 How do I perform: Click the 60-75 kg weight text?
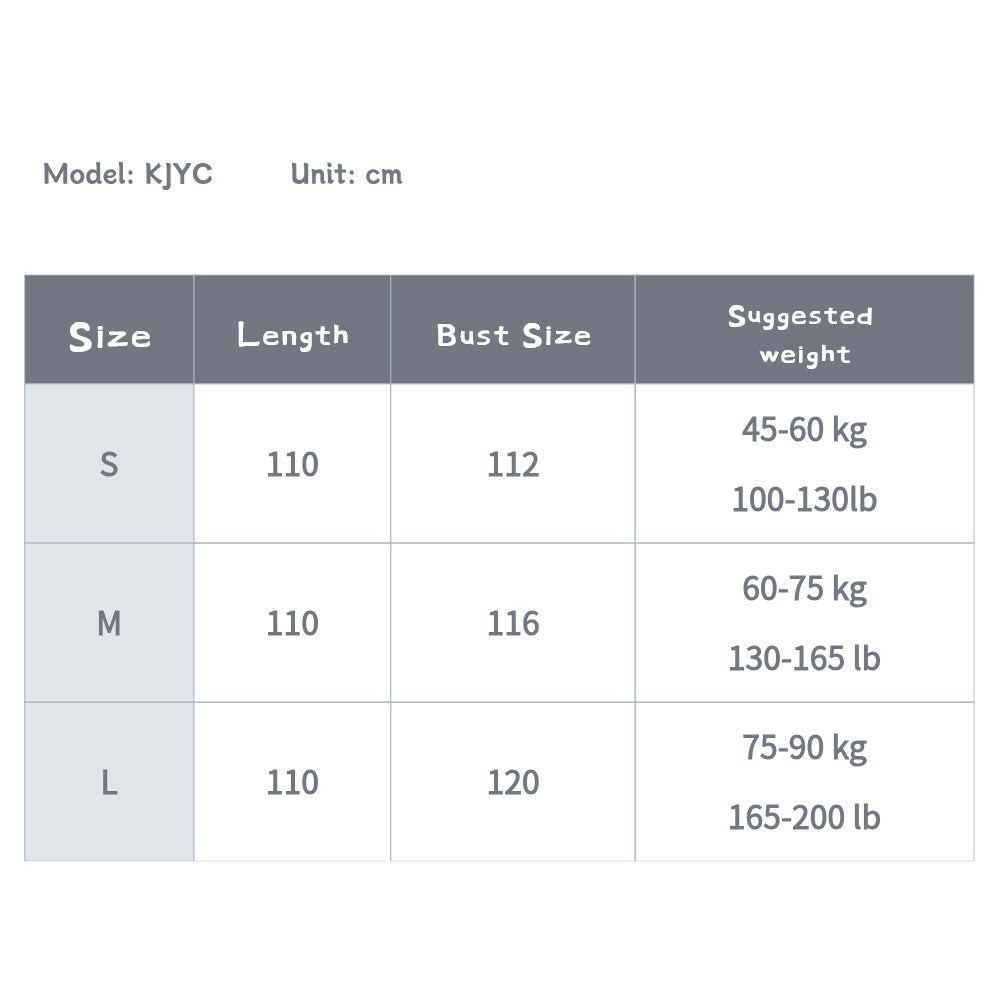804,589
